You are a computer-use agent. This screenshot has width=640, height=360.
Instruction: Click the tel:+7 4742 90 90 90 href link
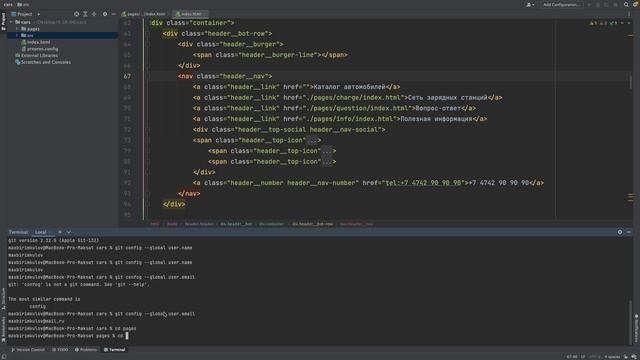click(x=423, y=183)
